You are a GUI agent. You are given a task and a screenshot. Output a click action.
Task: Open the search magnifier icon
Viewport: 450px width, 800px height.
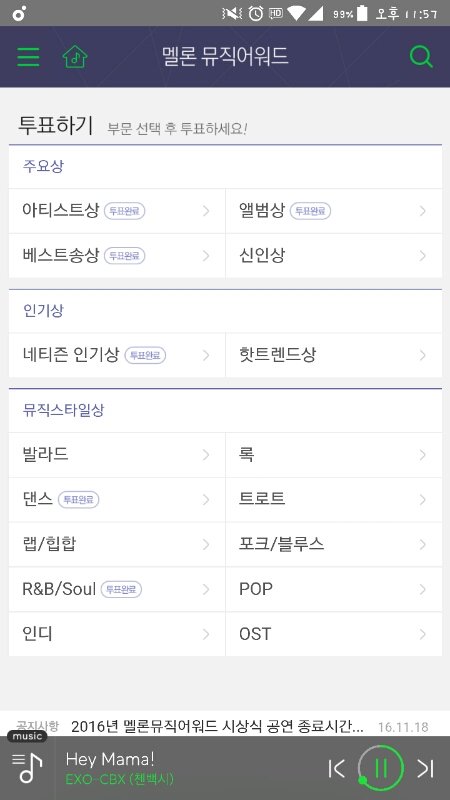[421, 57]
